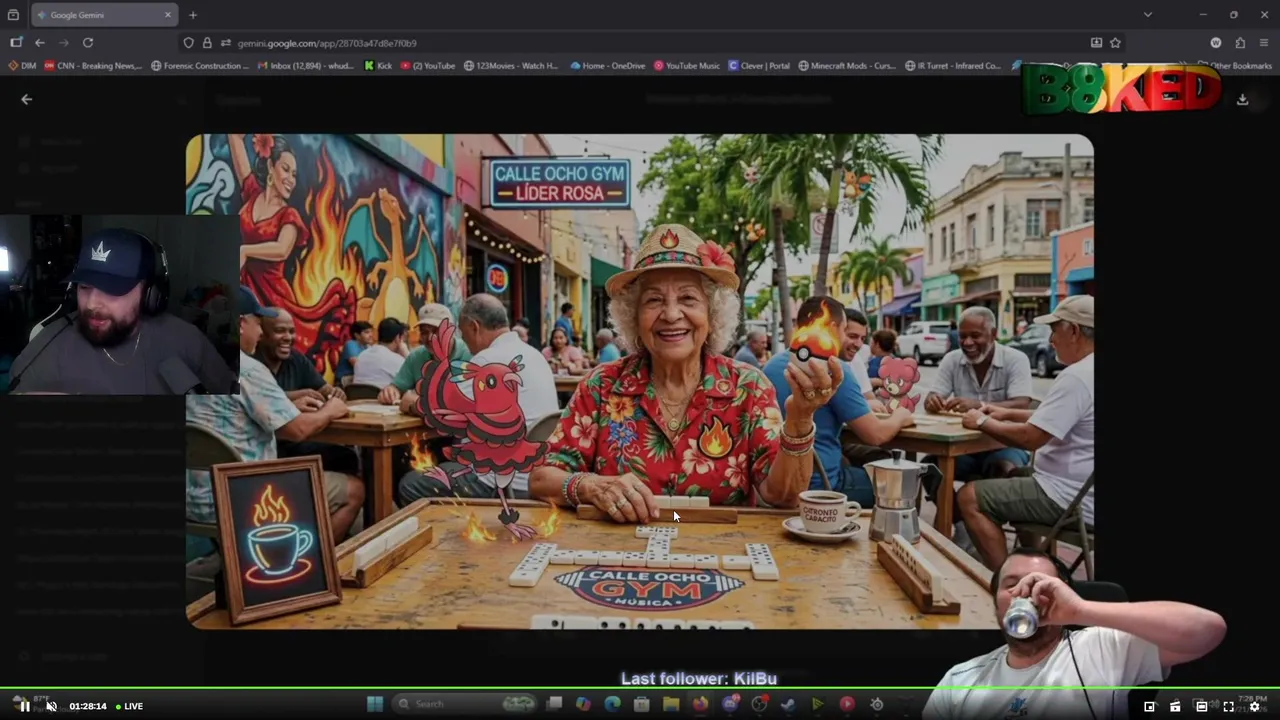Open the Home - OneDrive bookmark
Screen dimensions: 1280x720
(x=608, y=66)
